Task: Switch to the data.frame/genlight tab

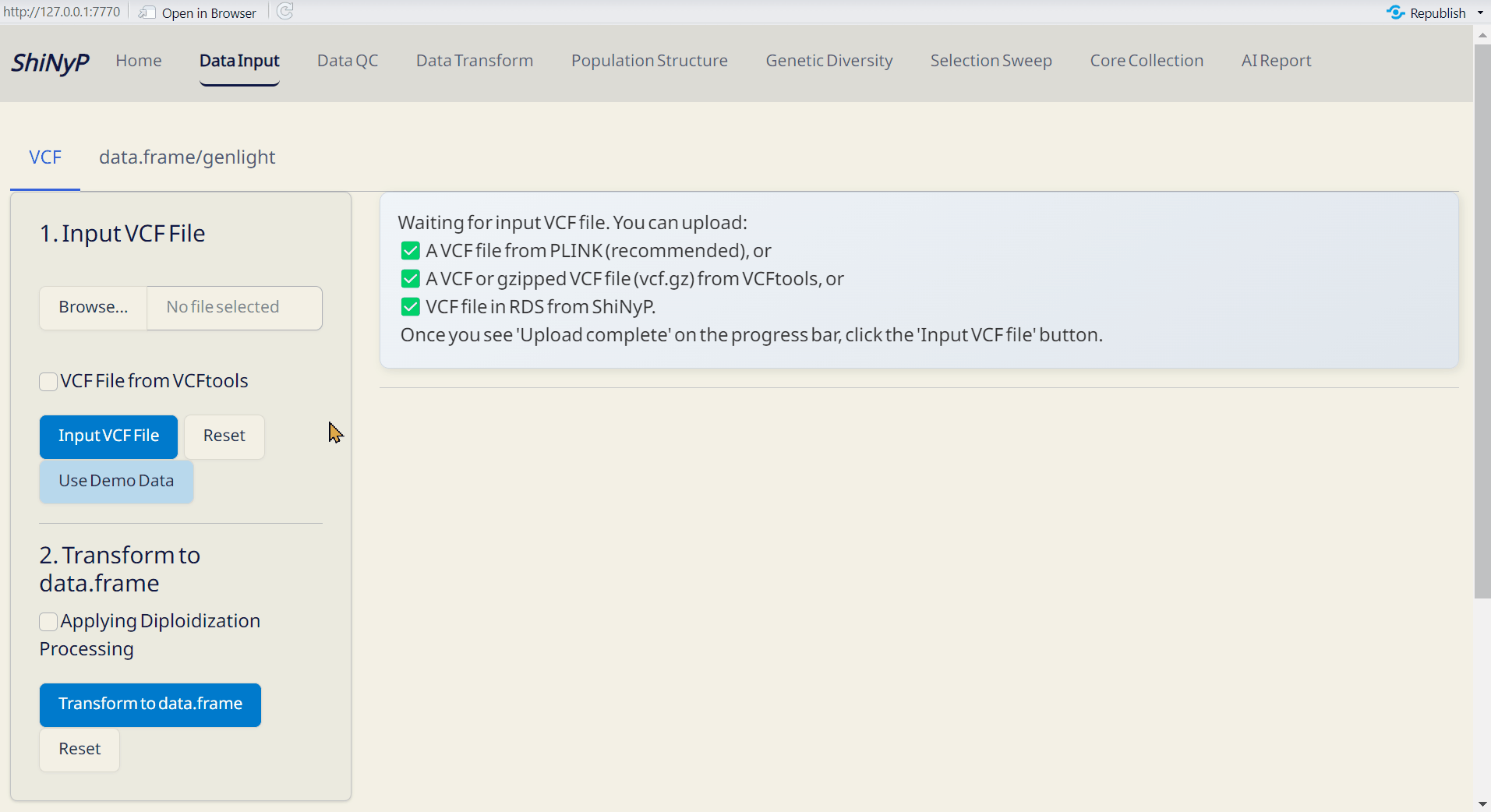Action: pyautogui.click(x=187, y=157)
